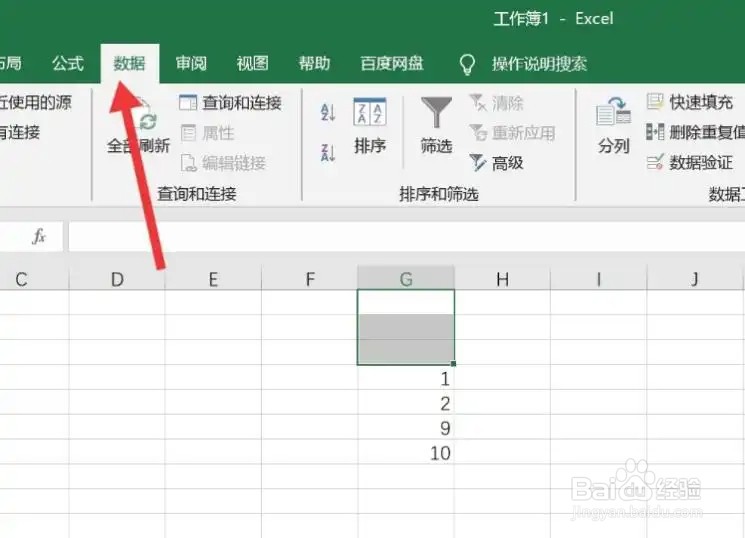Viewport: 745px width, 538px height.
Task: Click the cell containing 9
Action: 406,428
